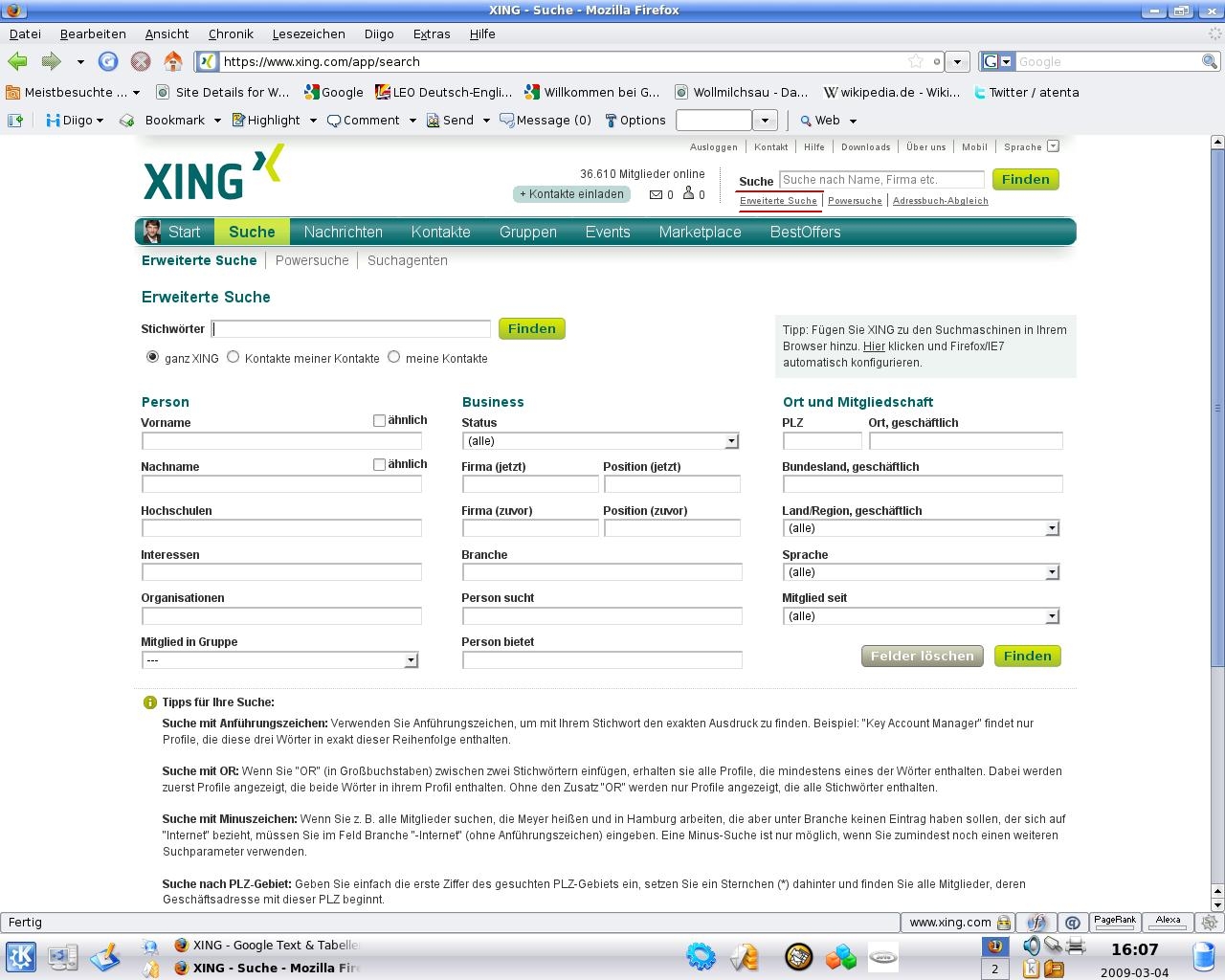Open contact requests person icon in header
The width and height of the screenshot is (1225, 980).
[x=688, y=193]
